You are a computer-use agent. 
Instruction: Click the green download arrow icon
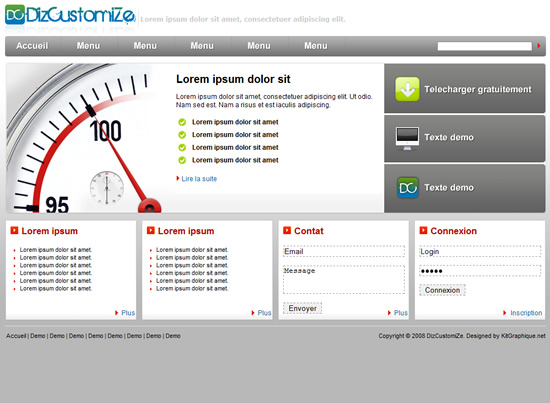pyautogui.click(x=407, y=89)
